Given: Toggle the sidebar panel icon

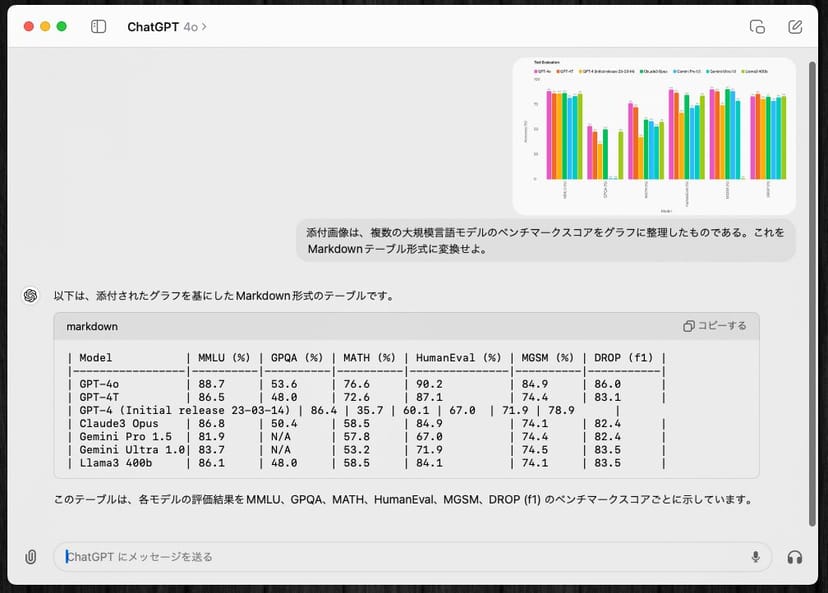Looking at the screenshot, I should 98,27.
